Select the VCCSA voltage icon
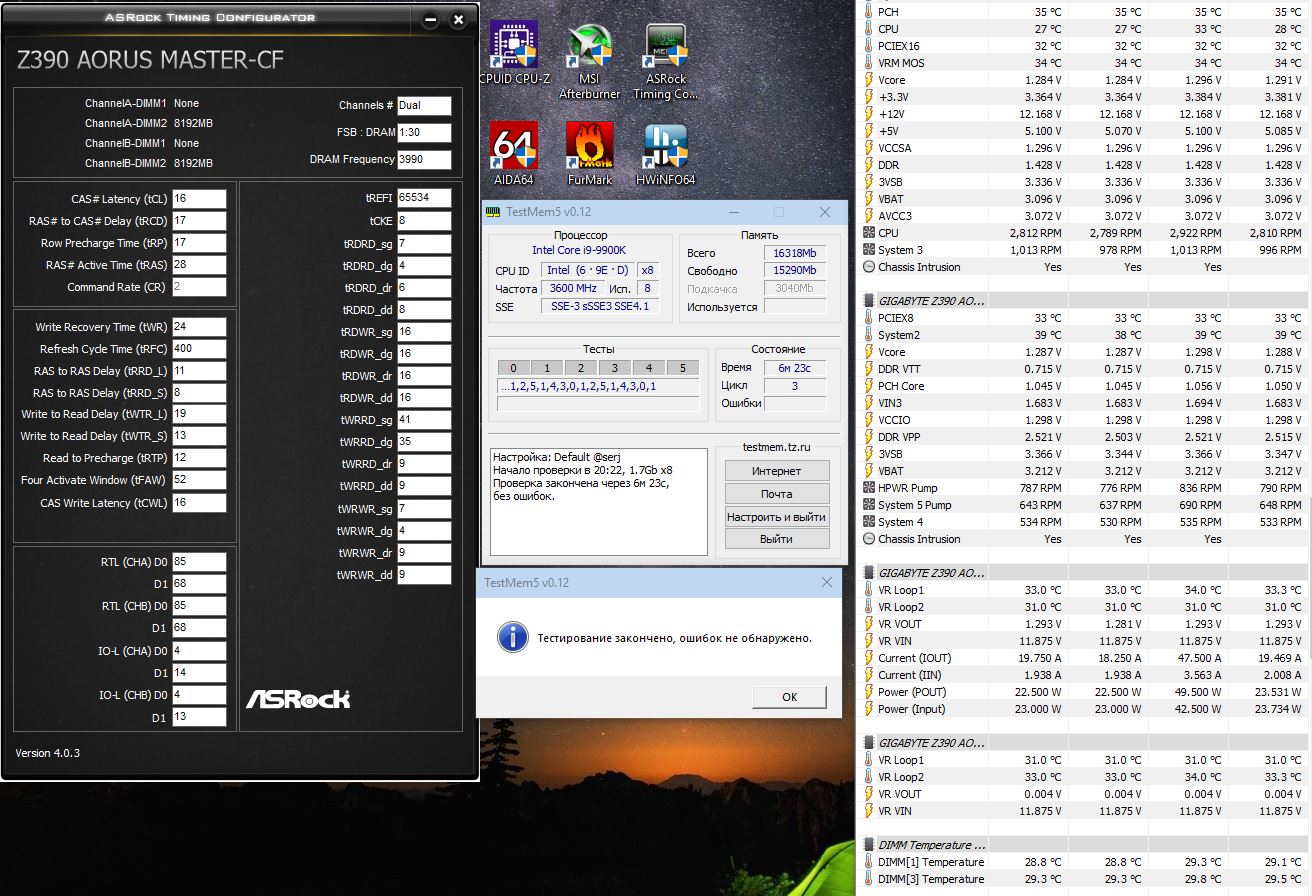Image resolution: width=1312 pixels, height=896 pixels. point(868,148)
